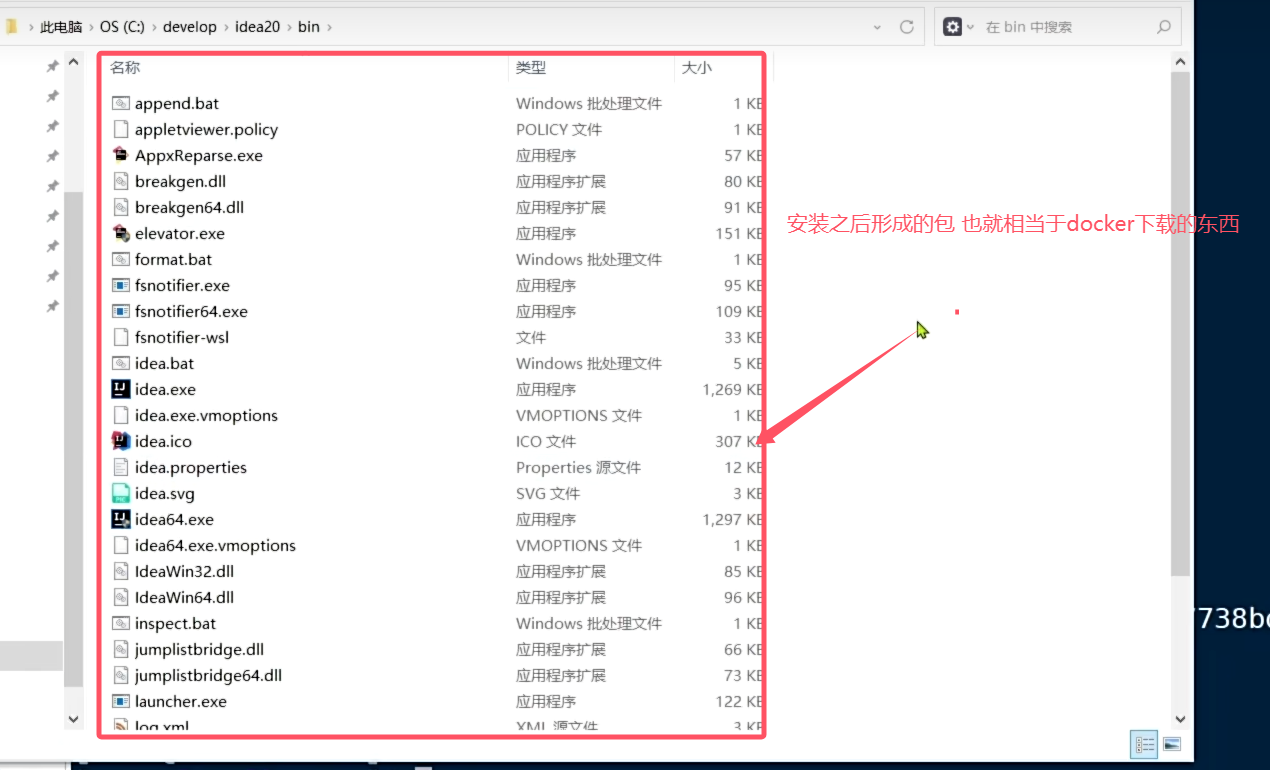1270x770 pixels.
Task: Expand the chevron after 此电脑 breadcrumb
Action: (x=91, y=27)
